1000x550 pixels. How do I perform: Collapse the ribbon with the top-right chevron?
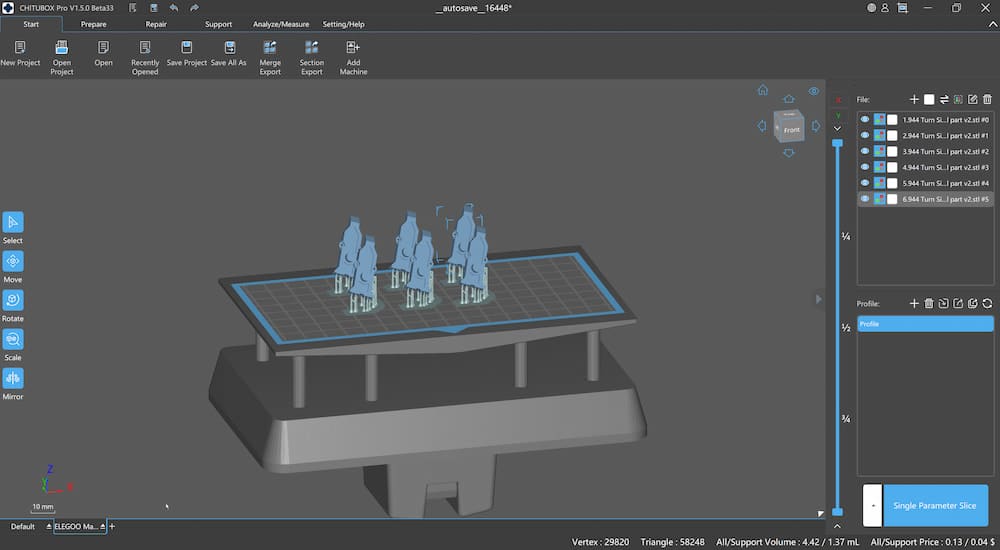click(992, 24)
